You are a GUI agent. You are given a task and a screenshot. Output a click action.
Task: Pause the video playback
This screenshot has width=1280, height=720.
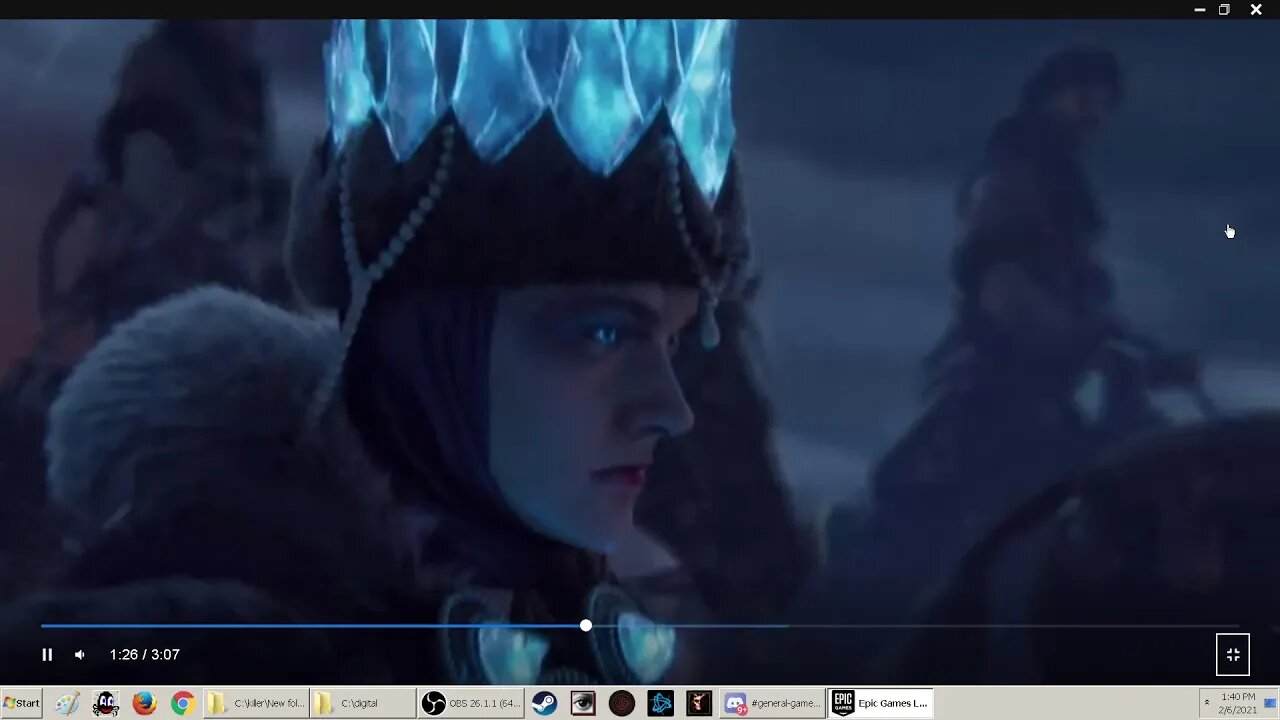pos(47,655)
